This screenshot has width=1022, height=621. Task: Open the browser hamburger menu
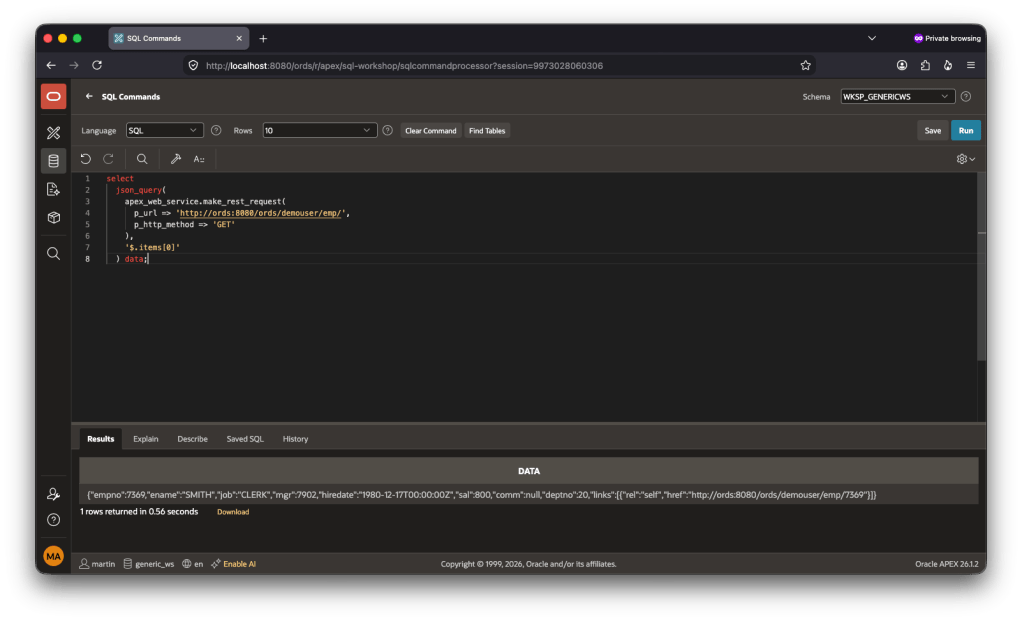971,65
